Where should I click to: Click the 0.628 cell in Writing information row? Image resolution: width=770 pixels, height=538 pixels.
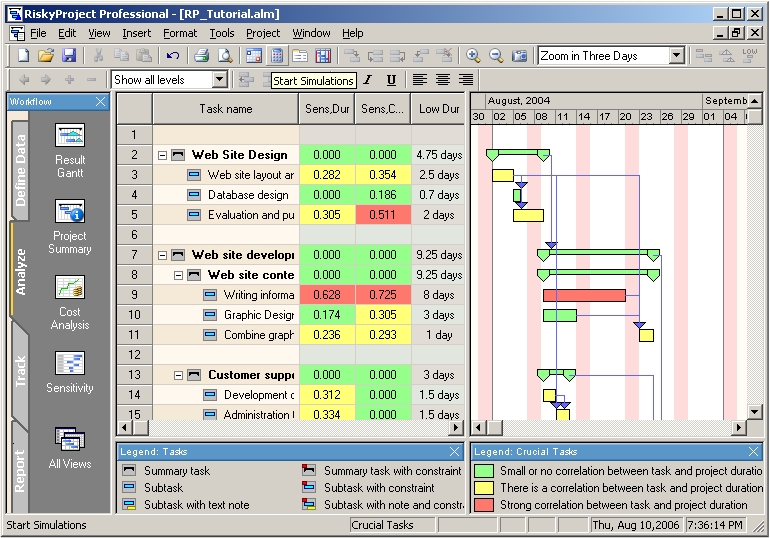click(327, 295)
